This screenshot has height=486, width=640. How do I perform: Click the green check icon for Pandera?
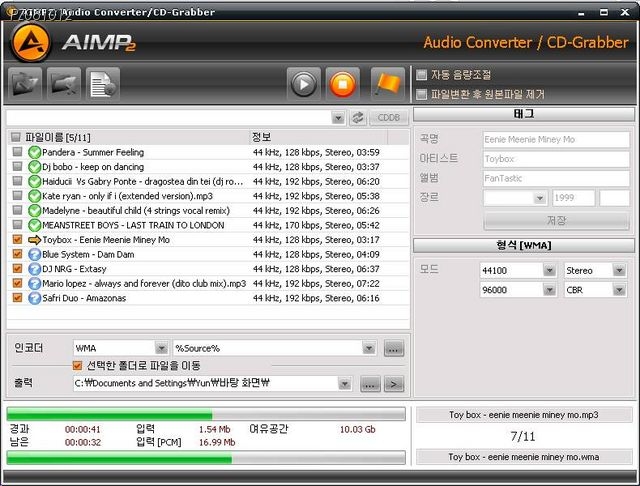pos(34,152)
